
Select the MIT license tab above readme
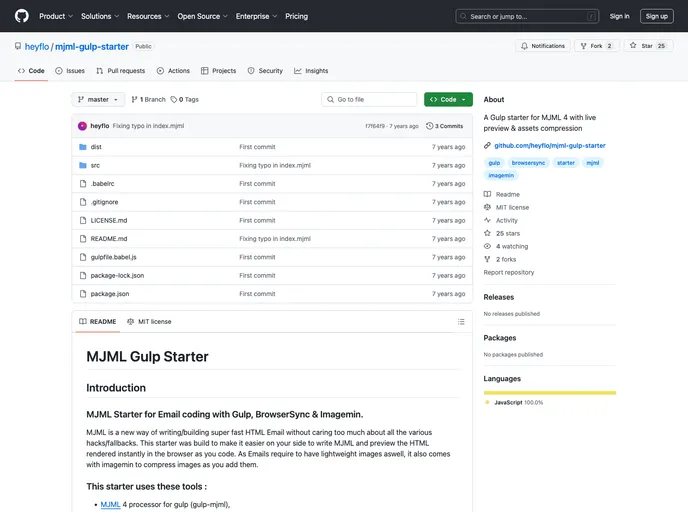coord(149,322)
